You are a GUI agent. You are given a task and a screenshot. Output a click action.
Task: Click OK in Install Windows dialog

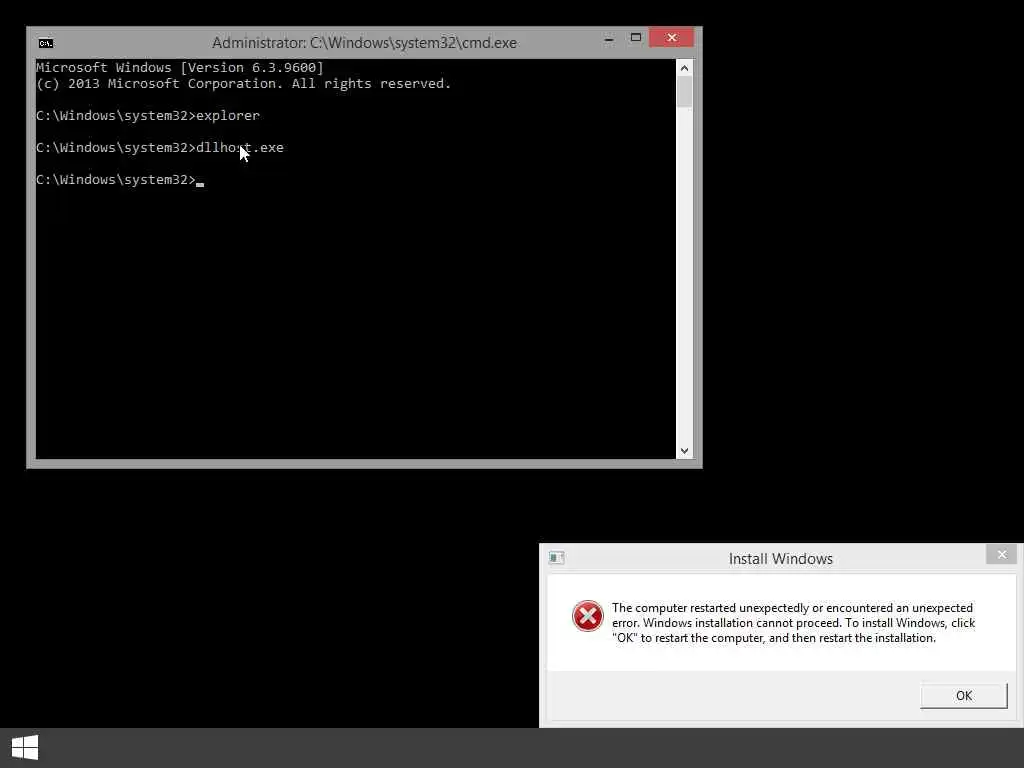963,696
